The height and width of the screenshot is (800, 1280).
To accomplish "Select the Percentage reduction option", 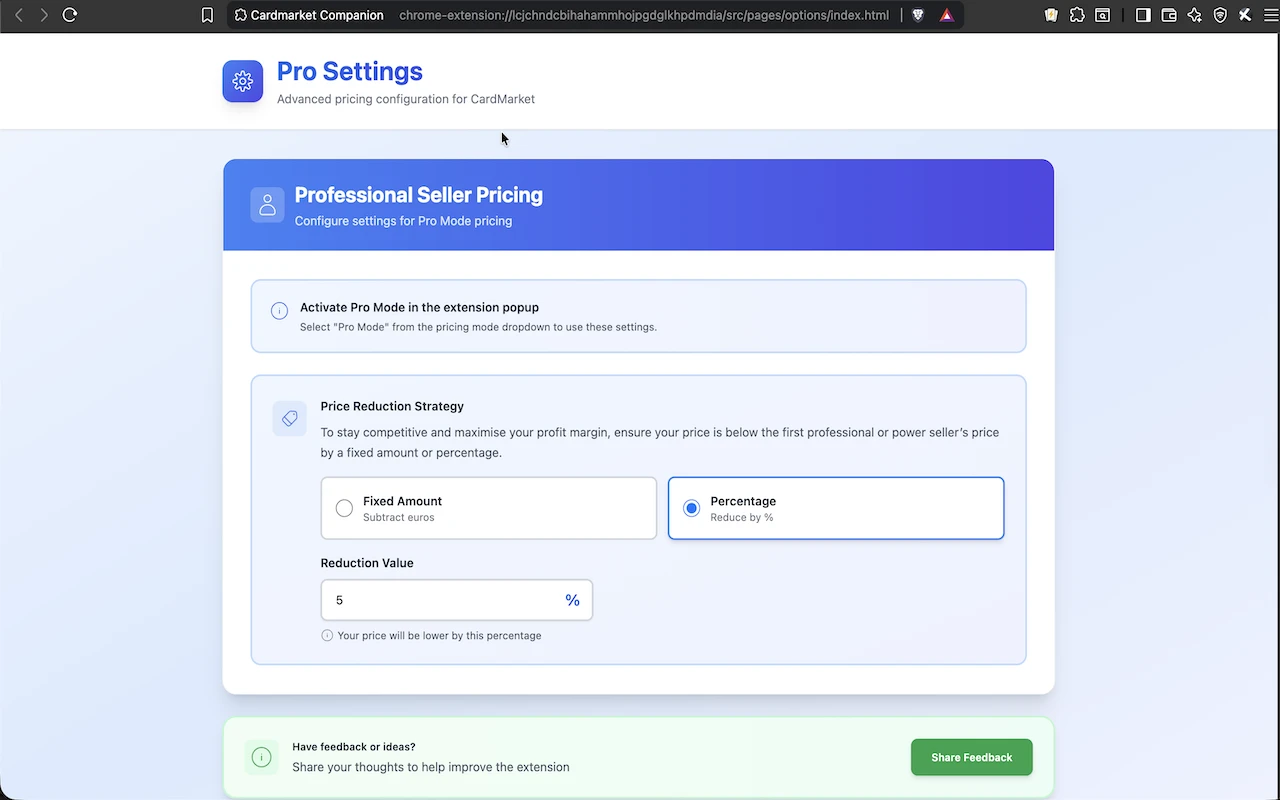I will (835, 508).
